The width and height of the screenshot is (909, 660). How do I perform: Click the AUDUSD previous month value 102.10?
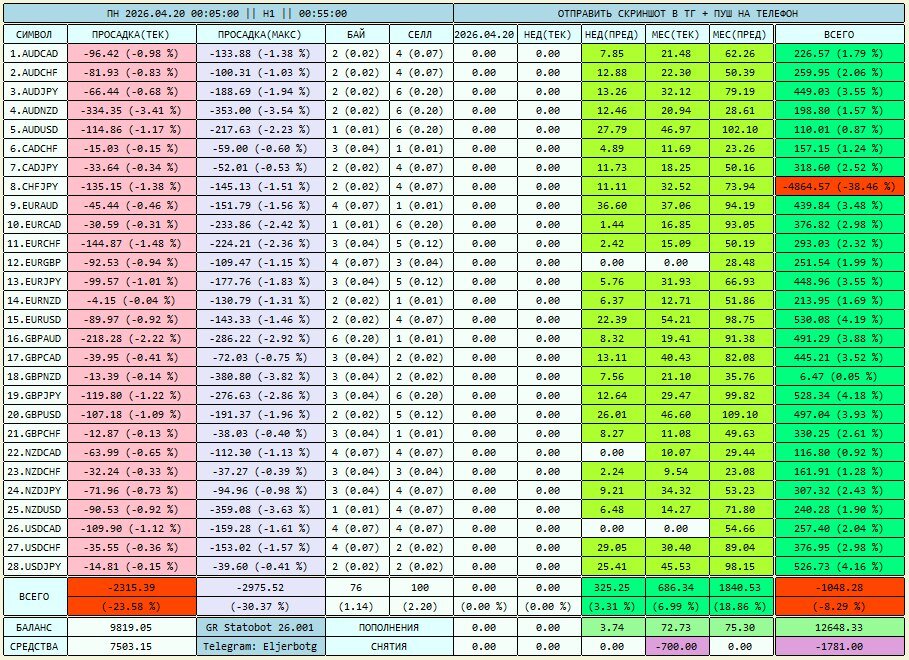pyautogui.click(x=740, y=129)
